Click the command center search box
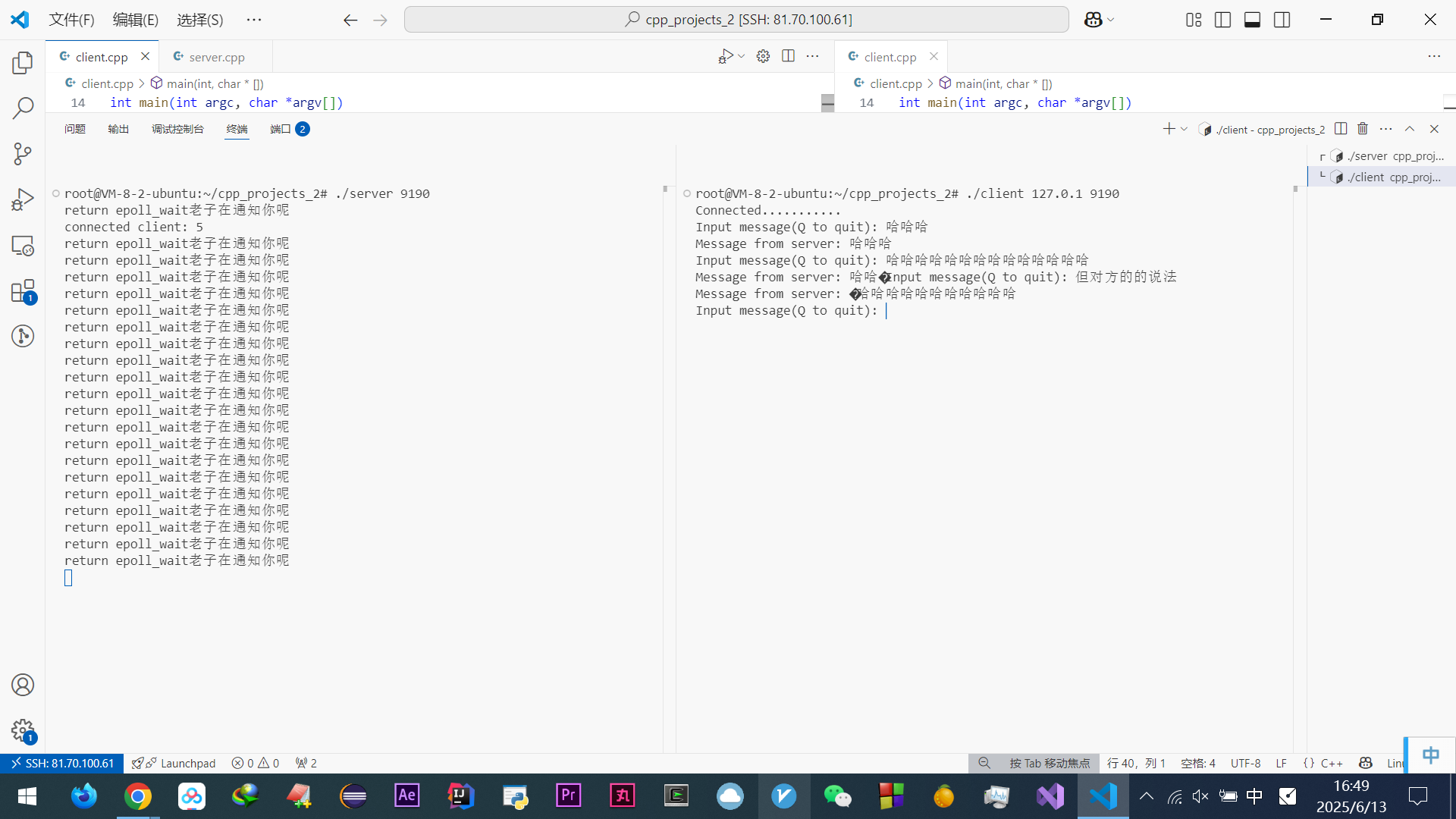Screen dimensions: 1456x819 [736, 20]
